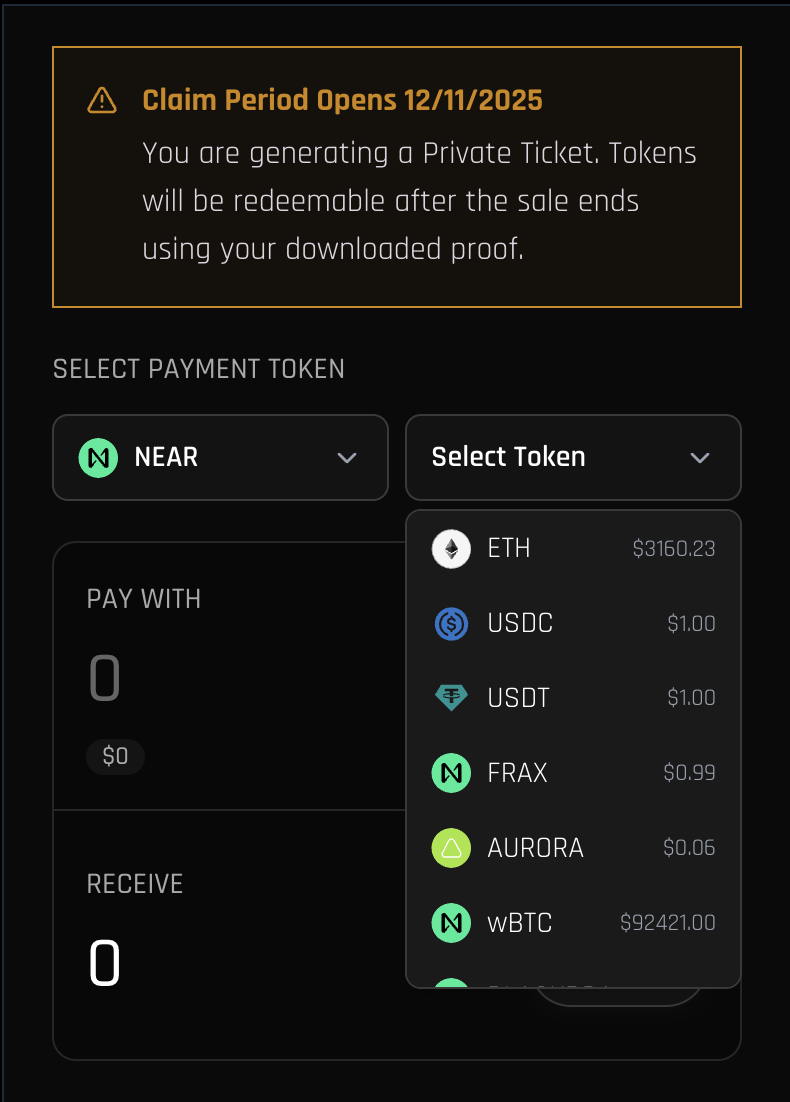Open the NEAR network dropdown
790x1102 pixels.
click(220, 458)
